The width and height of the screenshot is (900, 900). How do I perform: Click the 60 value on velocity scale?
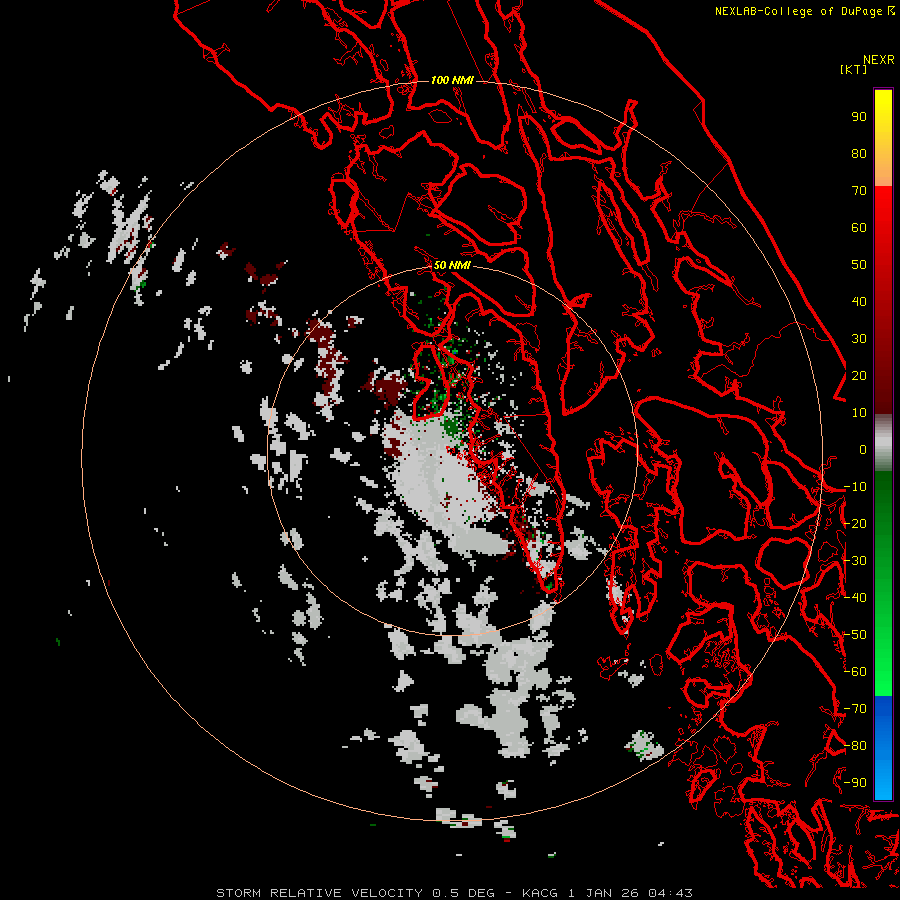click(x=859, y=228)
